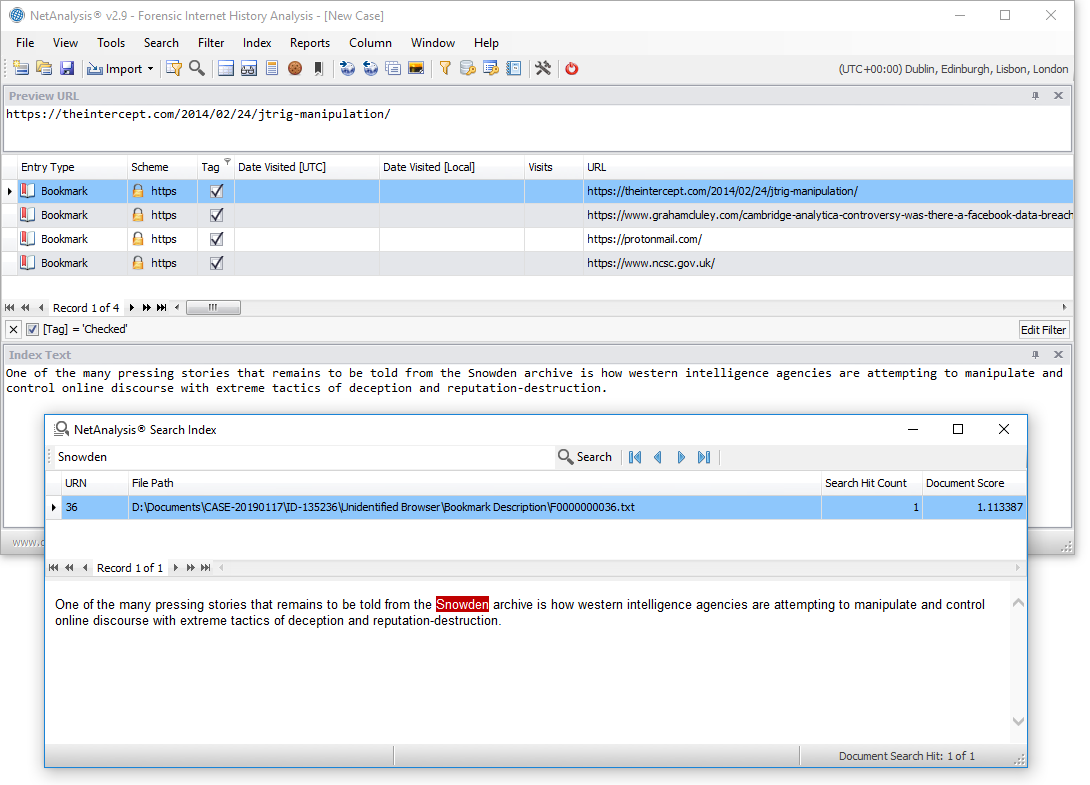Click the blue notebook toolbar icon
This screenshot has width=1090, height=785.
coord(514,68)
